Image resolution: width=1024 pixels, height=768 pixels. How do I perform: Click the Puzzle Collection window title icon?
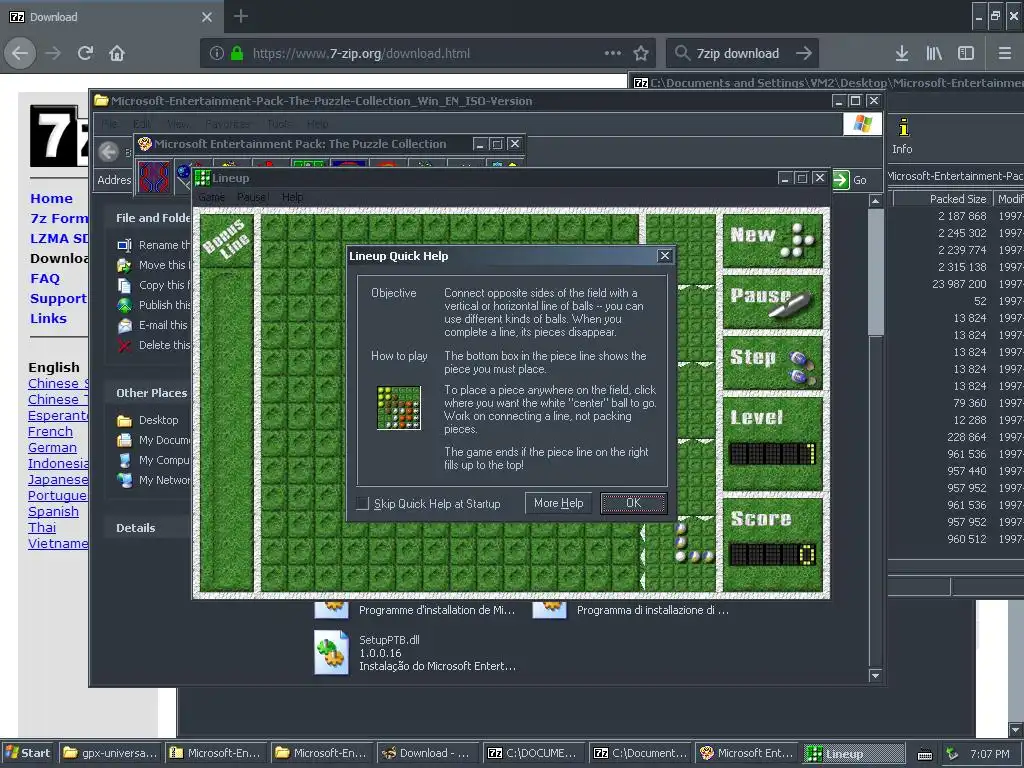click(145, 144)
